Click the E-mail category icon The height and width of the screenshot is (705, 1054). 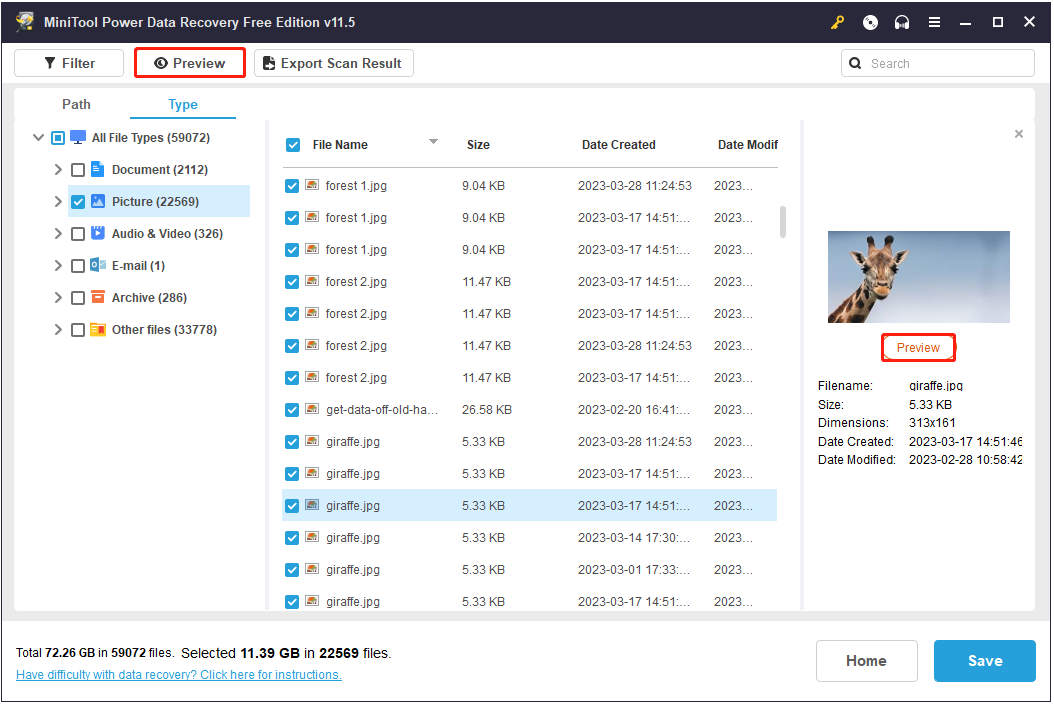[97, 265]
